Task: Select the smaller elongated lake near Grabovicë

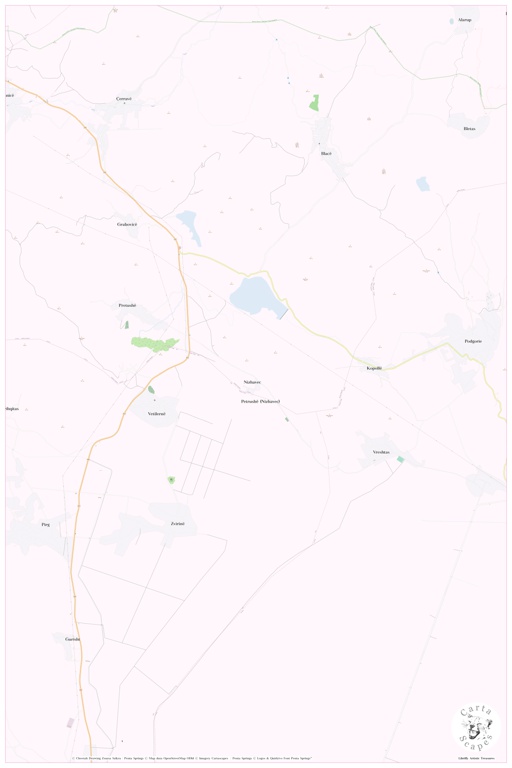Action: click(189, 227)
